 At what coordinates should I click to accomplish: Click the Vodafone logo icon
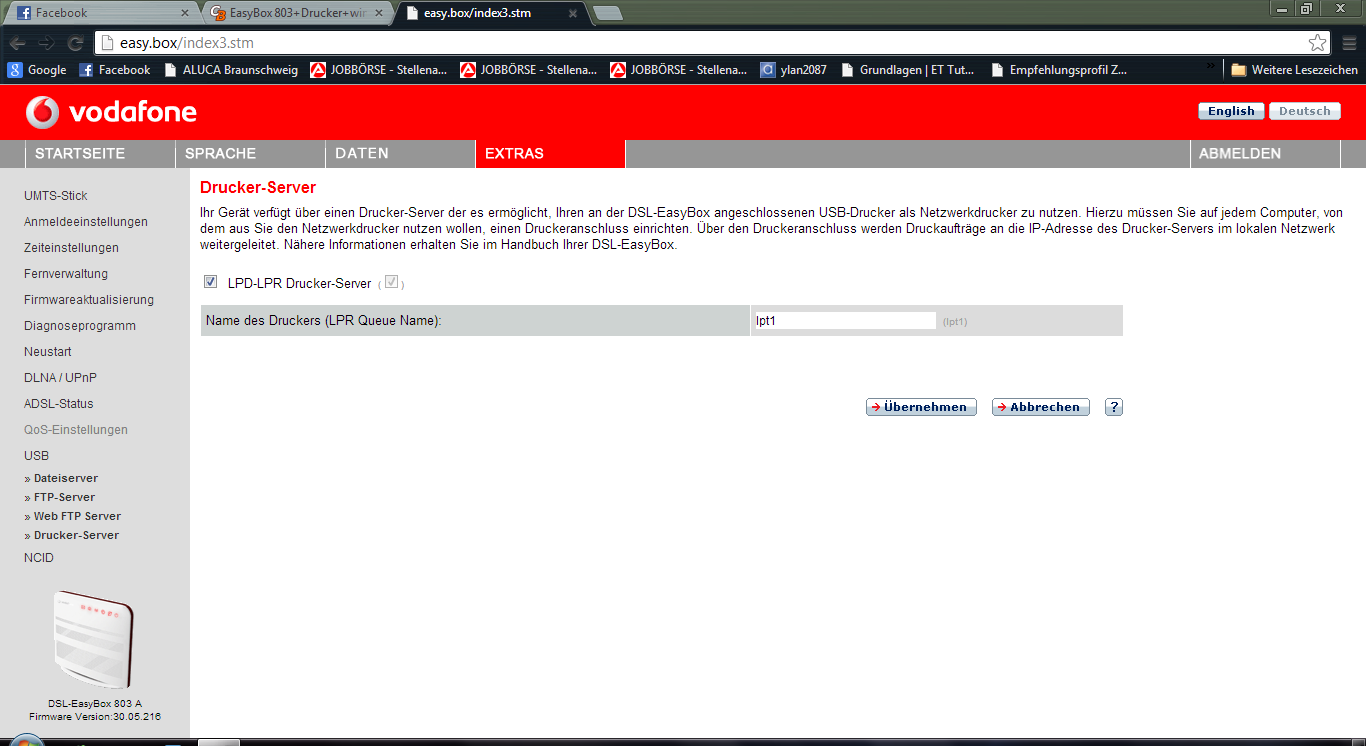(x=43, y=112)
